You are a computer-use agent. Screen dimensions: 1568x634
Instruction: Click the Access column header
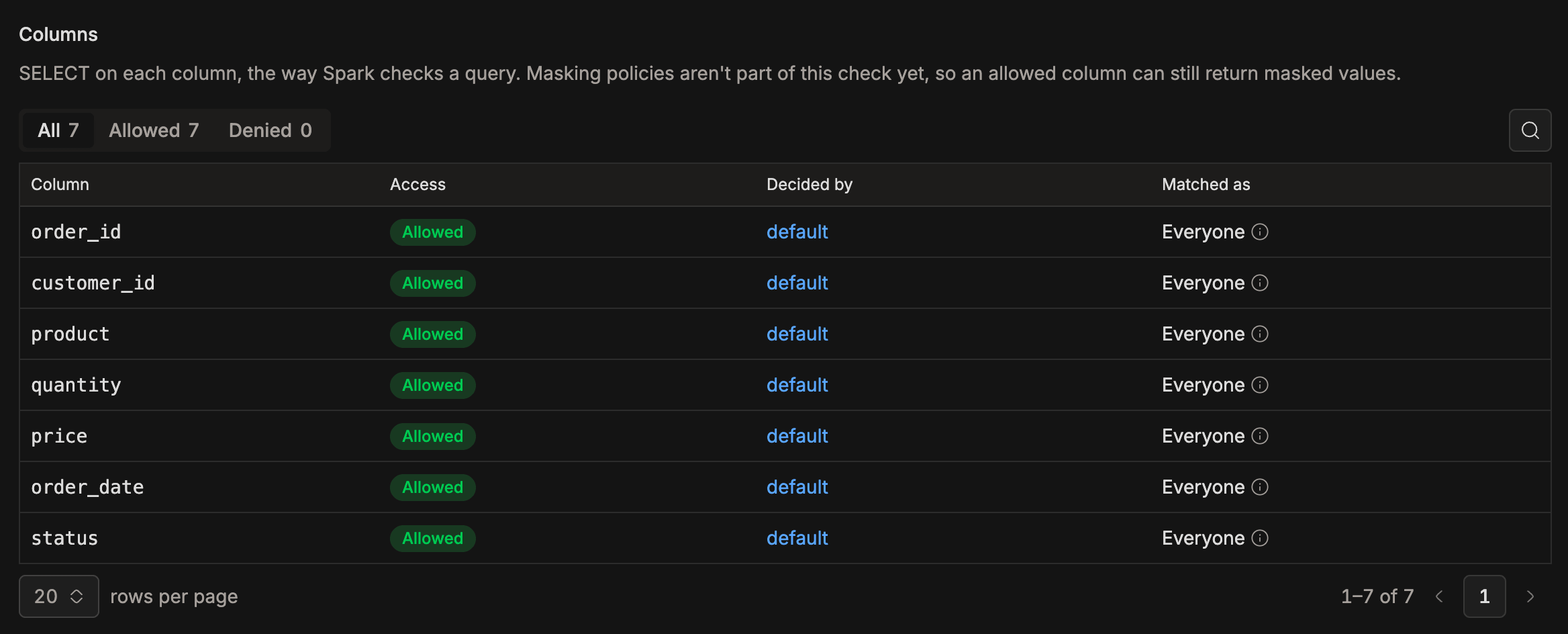pos(418,185)
